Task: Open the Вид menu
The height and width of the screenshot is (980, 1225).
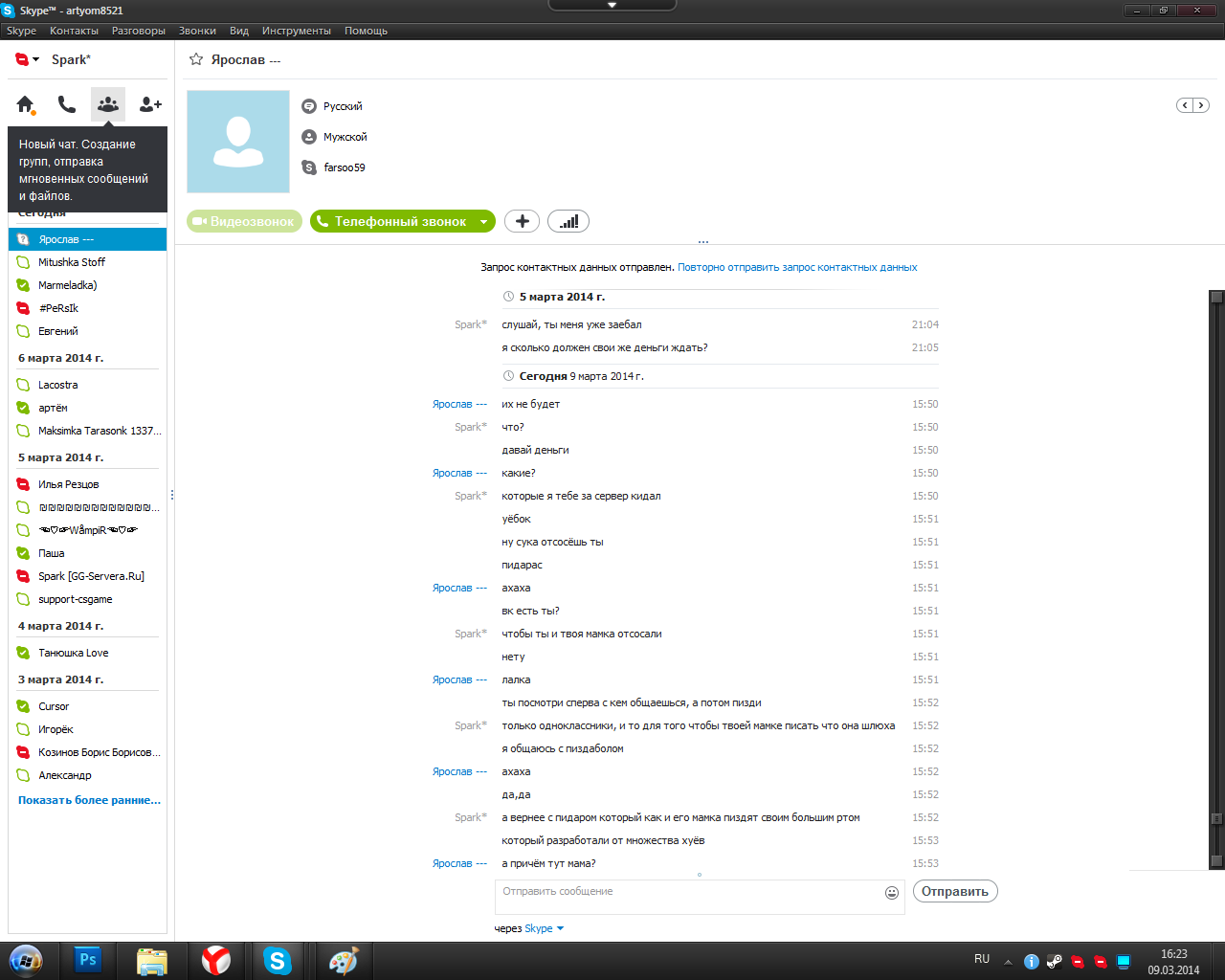Action: [239, 31]
